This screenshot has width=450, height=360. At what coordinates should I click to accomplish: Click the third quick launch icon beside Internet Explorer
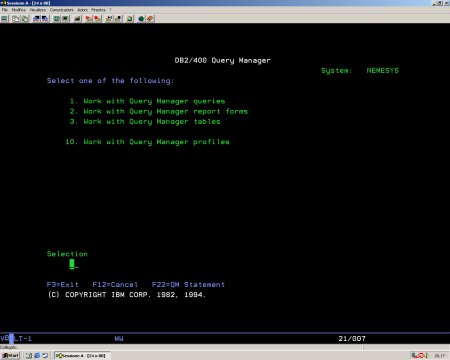(x=45, y=356)
